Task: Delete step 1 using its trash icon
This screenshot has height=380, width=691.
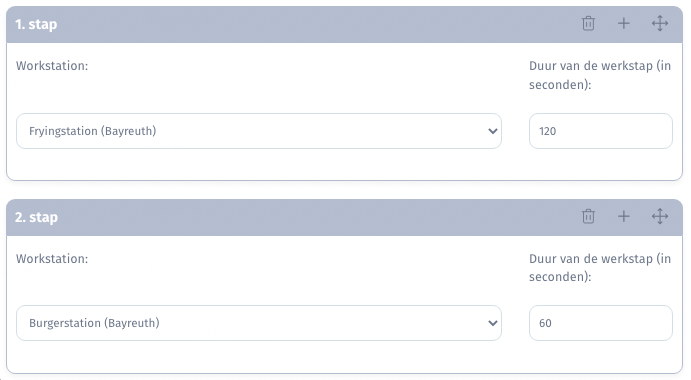Action: click(x=588, y=23)
